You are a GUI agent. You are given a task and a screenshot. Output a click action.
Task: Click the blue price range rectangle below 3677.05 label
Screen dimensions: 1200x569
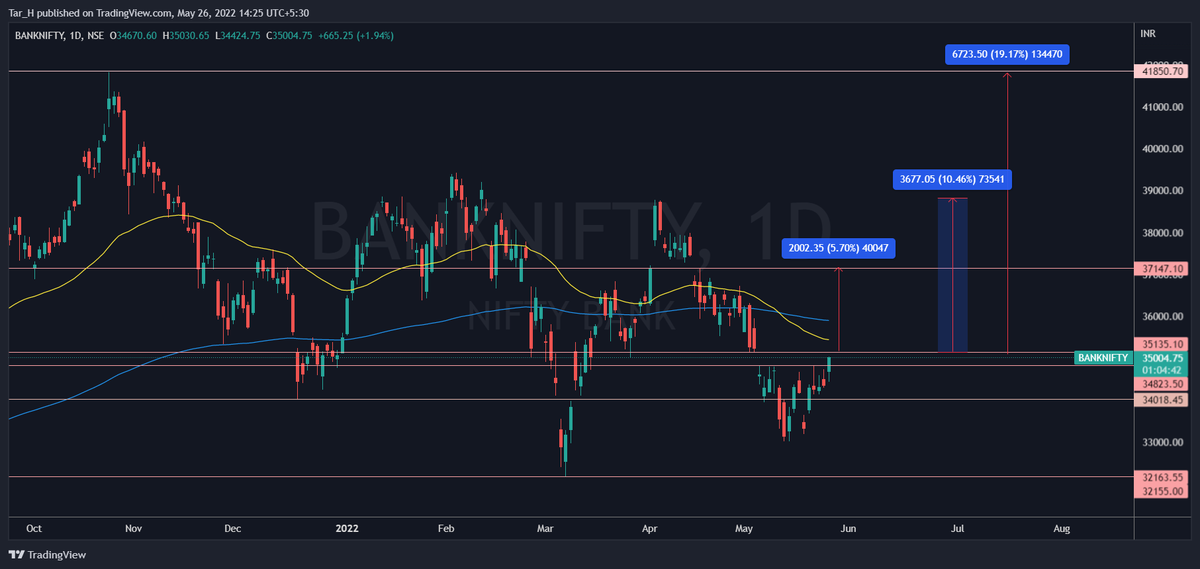[953, 275]
